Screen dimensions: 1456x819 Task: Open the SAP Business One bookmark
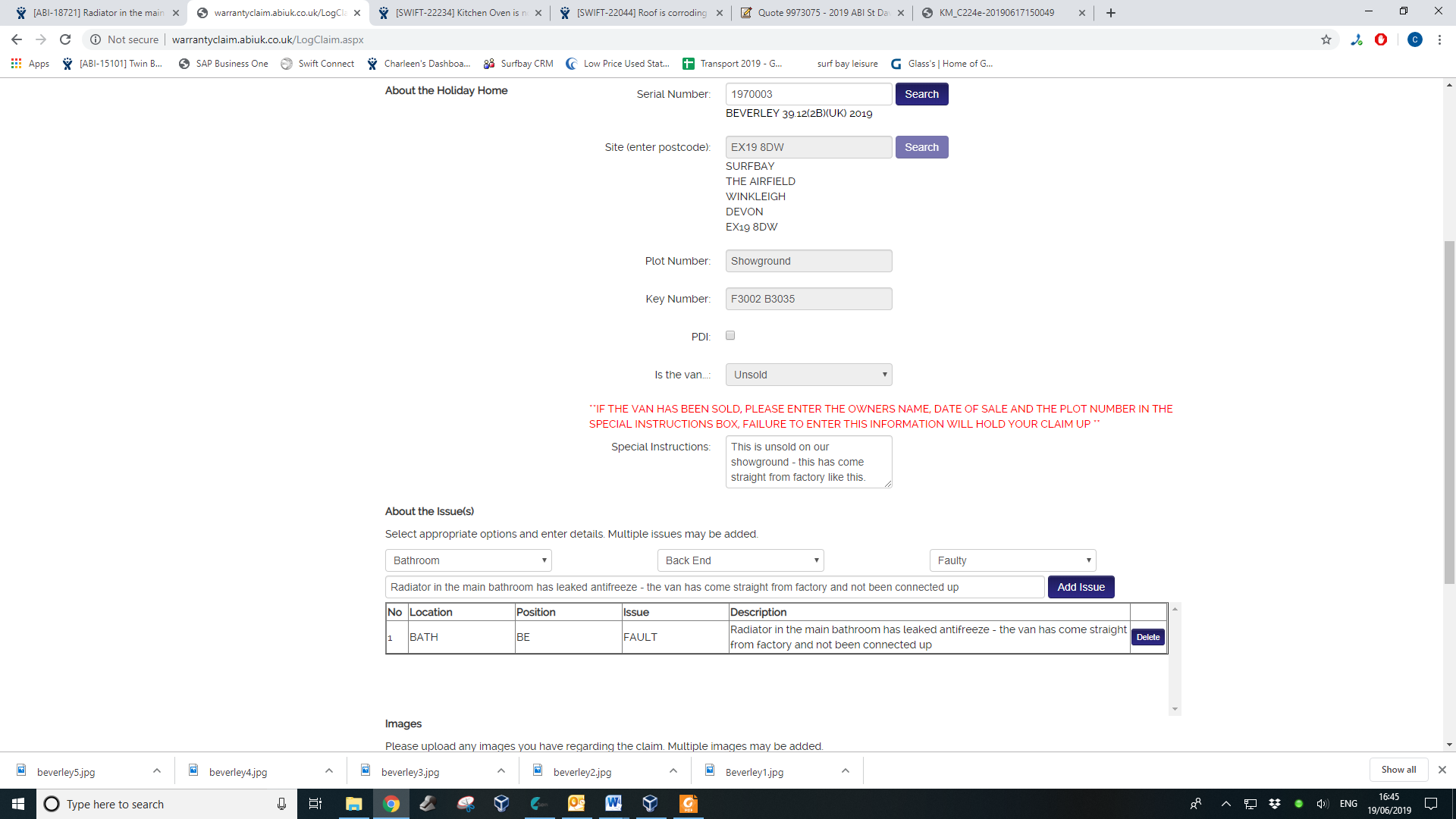pyautogui.click(x=224, y=64)
